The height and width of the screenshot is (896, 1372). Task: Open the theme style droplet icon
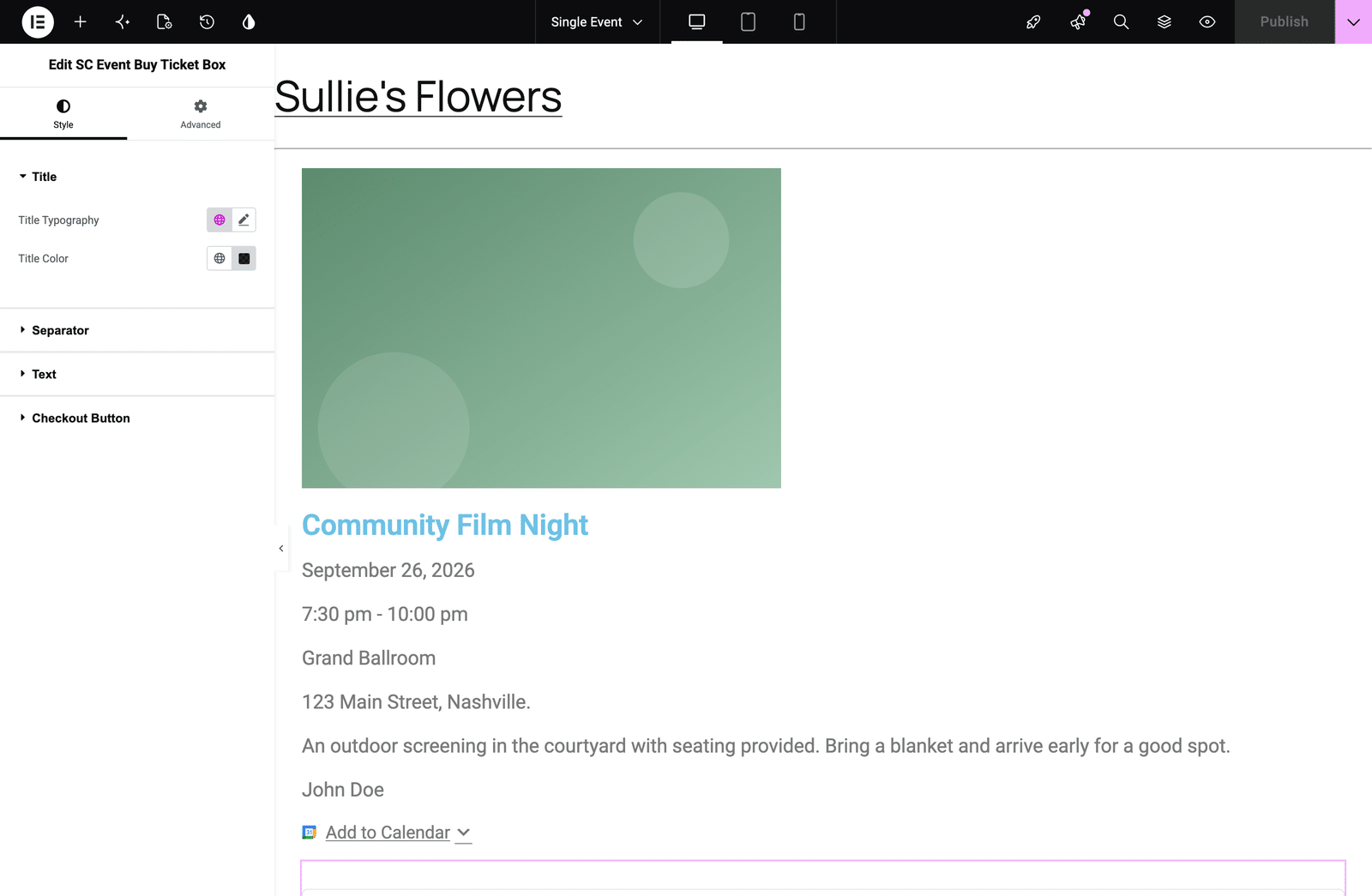tap(249, 21)
